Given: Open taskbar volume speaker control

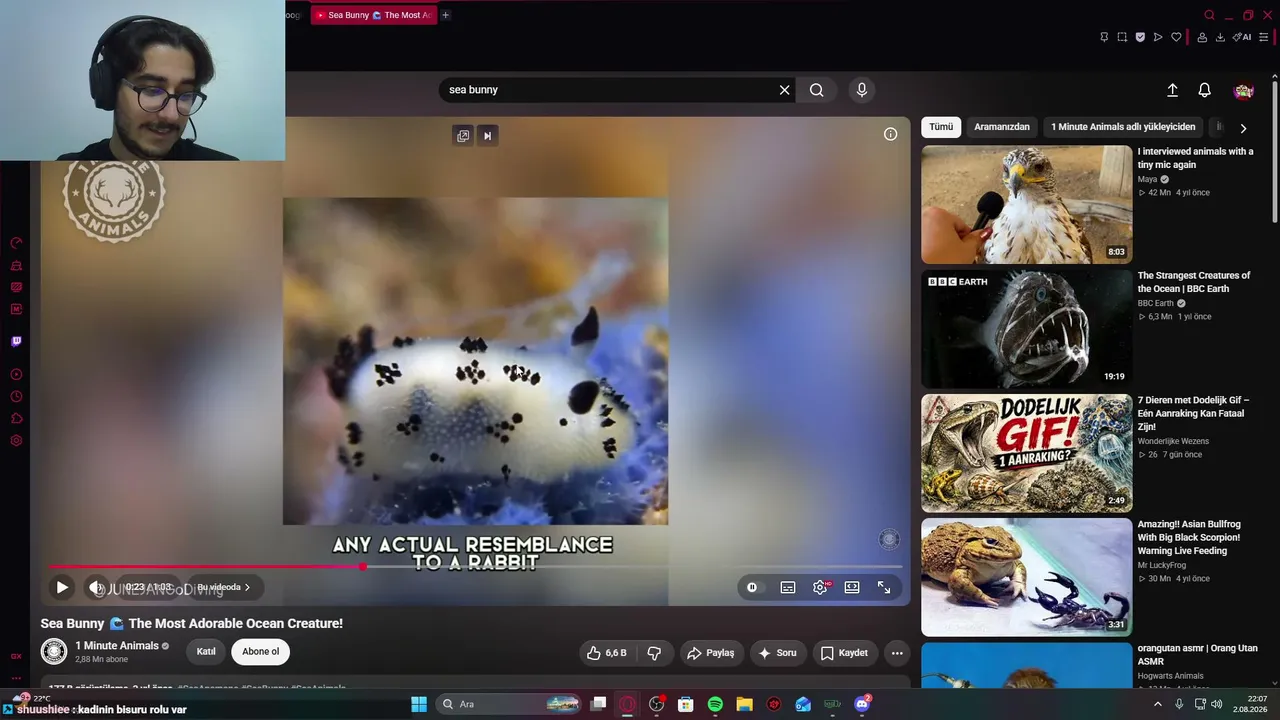Looking at the screenshot, I should (x=1217, y=704).
